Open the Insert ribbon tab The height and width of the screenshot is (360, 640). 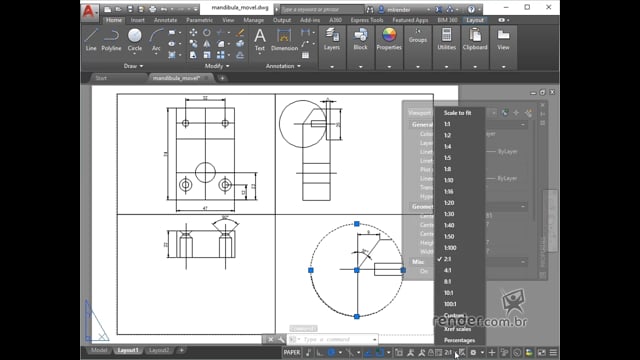[x=138, y=20]
